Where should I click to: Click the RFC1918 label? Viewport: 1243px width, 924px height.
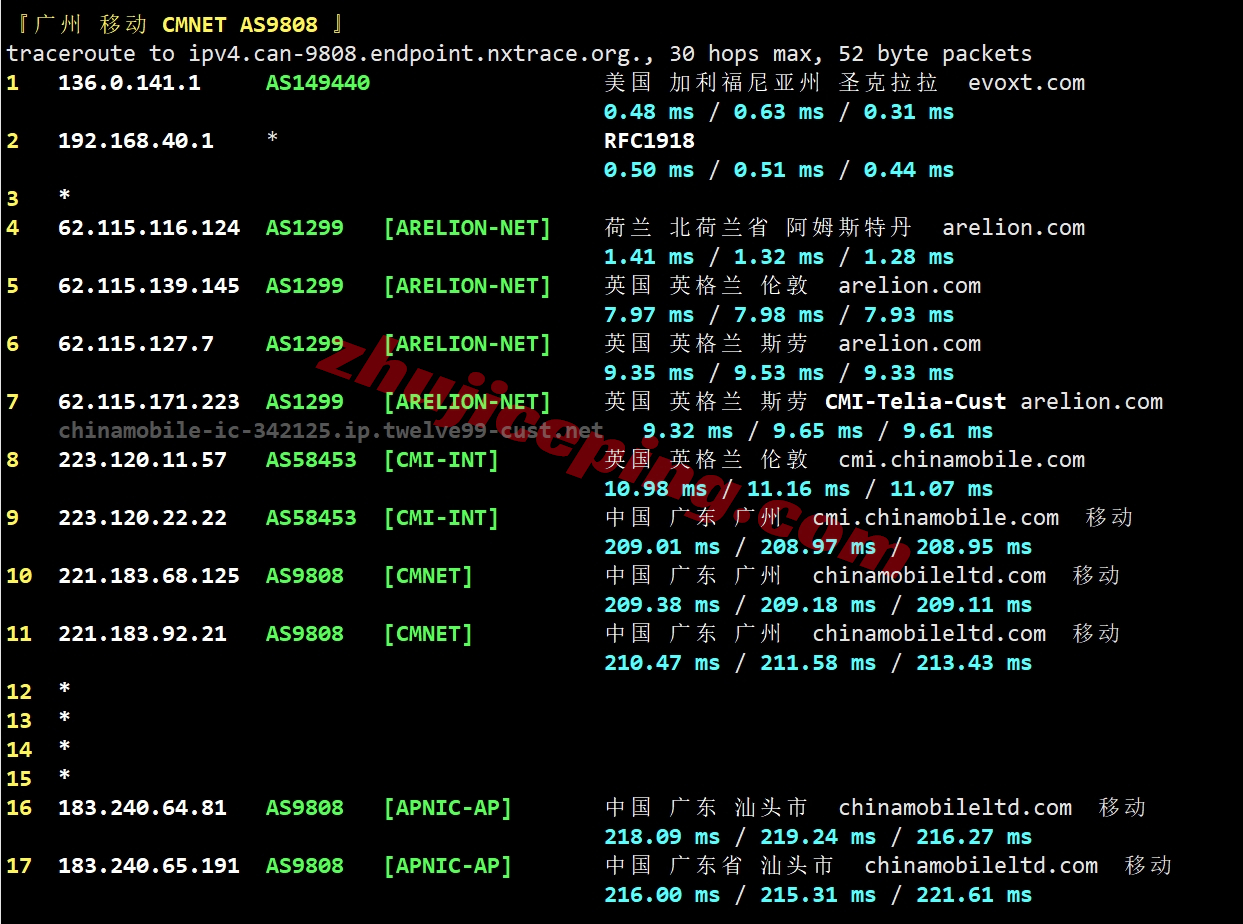(x=649, y=141)
